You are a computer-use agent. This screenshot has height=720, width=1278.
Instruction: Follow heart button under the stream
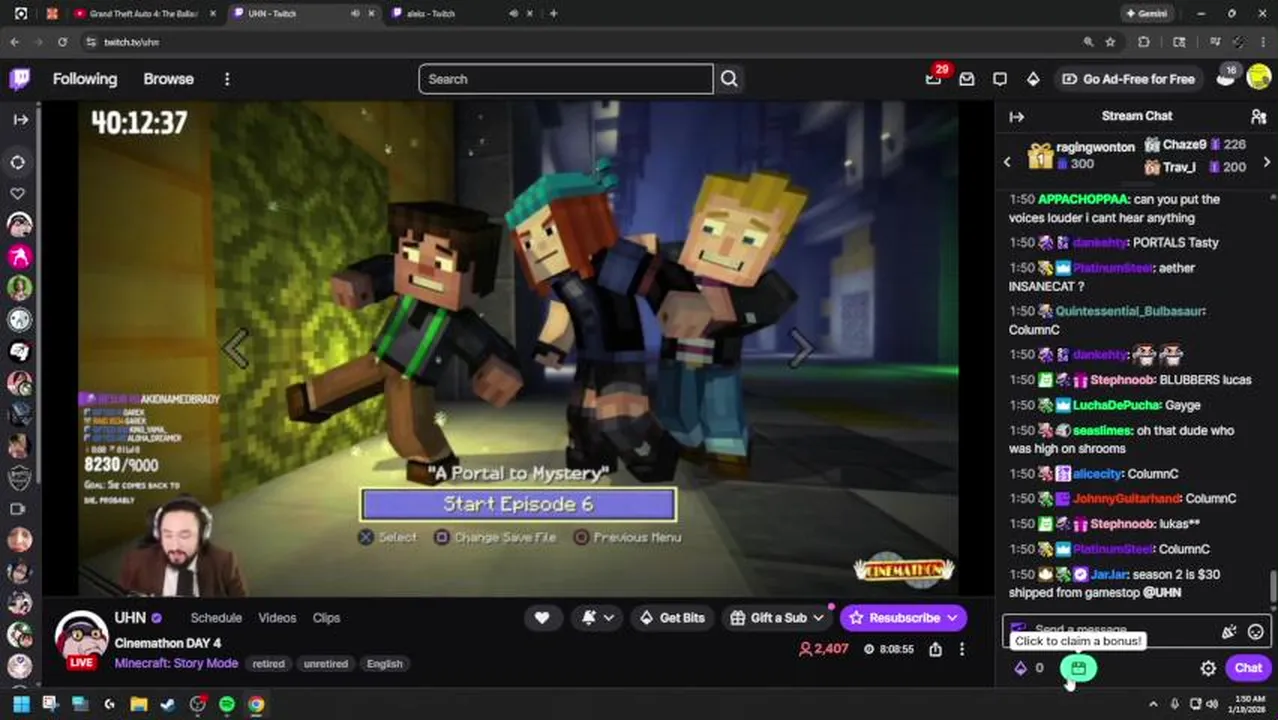pos(542,618)
